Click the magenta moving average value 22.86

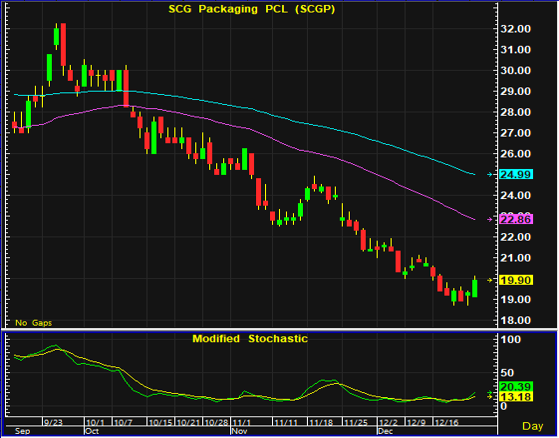coord(516,219)
